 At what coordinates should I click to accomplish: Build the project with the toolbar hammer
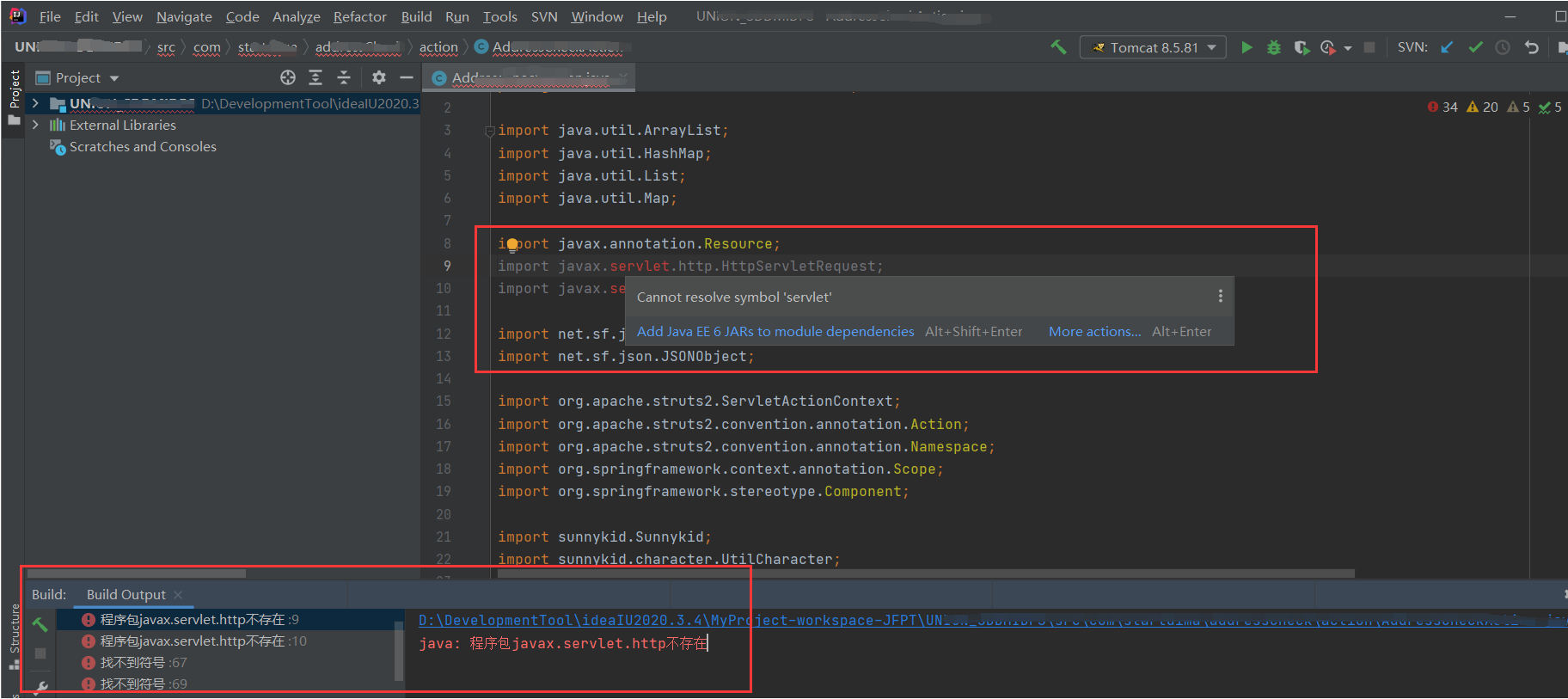coord(1058,47)
